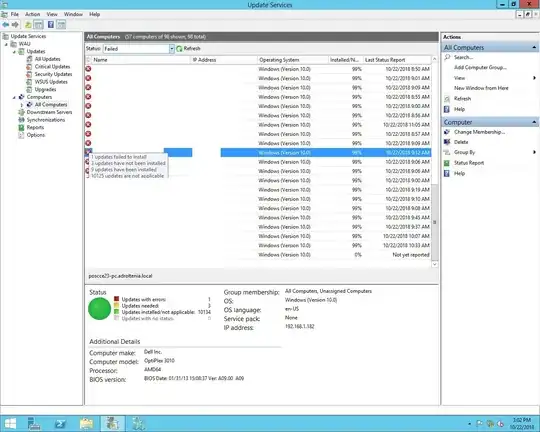Click Add Computer Group action

pos(480,68)
